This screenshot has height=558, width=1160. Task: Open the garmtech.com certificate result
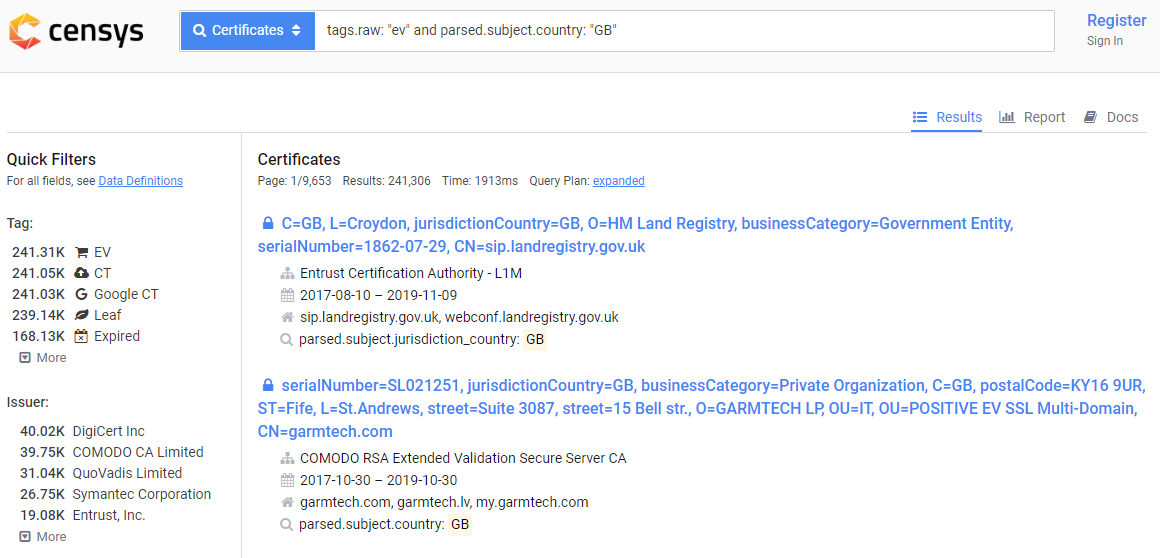pyautogui.click(x=703, y=409)
